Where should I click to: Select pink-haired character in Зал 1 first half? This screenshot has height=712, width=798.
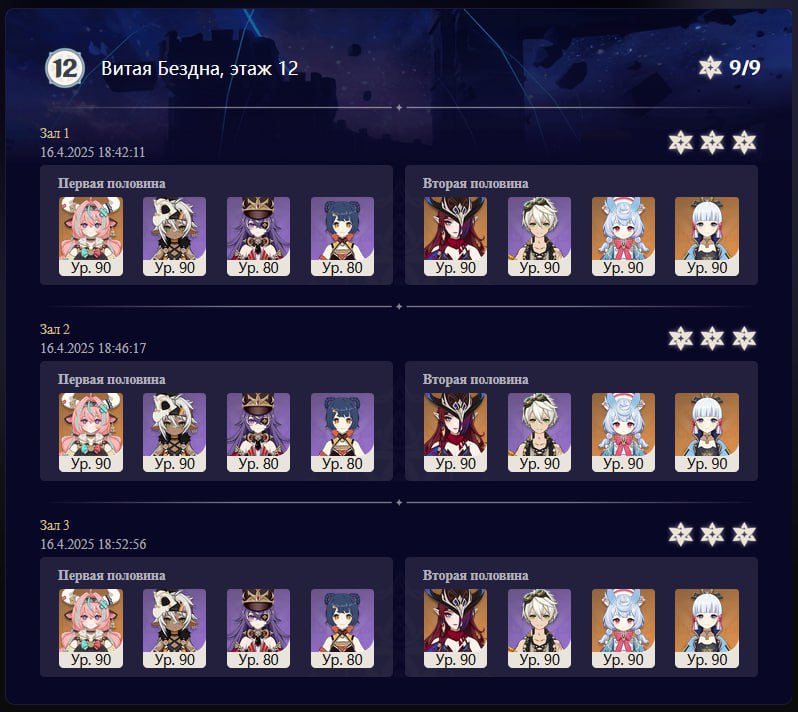(91, 237)
